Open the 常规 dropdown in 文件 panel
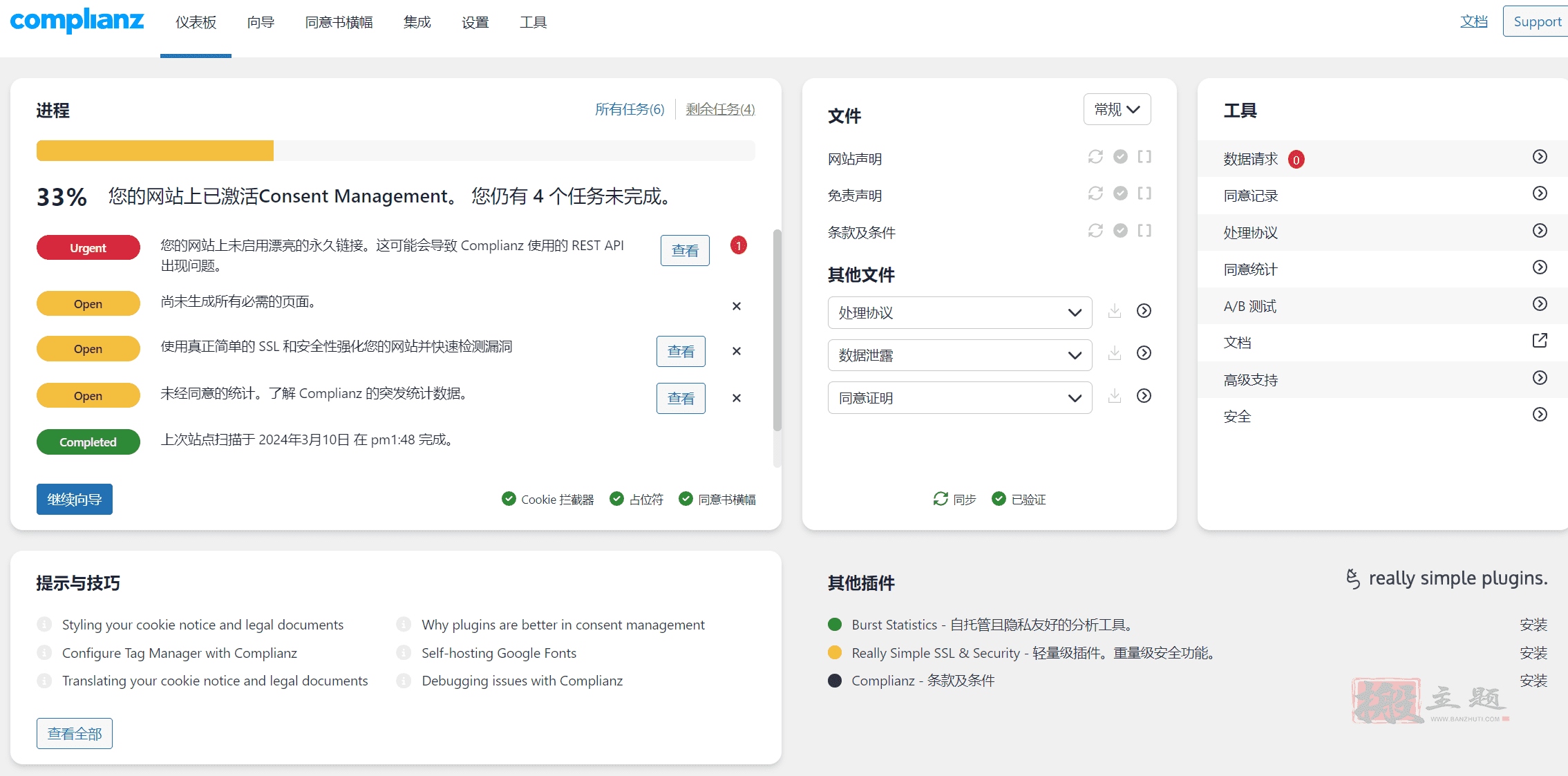Viewport: 1568px width, 776px height. point(1117,109)
